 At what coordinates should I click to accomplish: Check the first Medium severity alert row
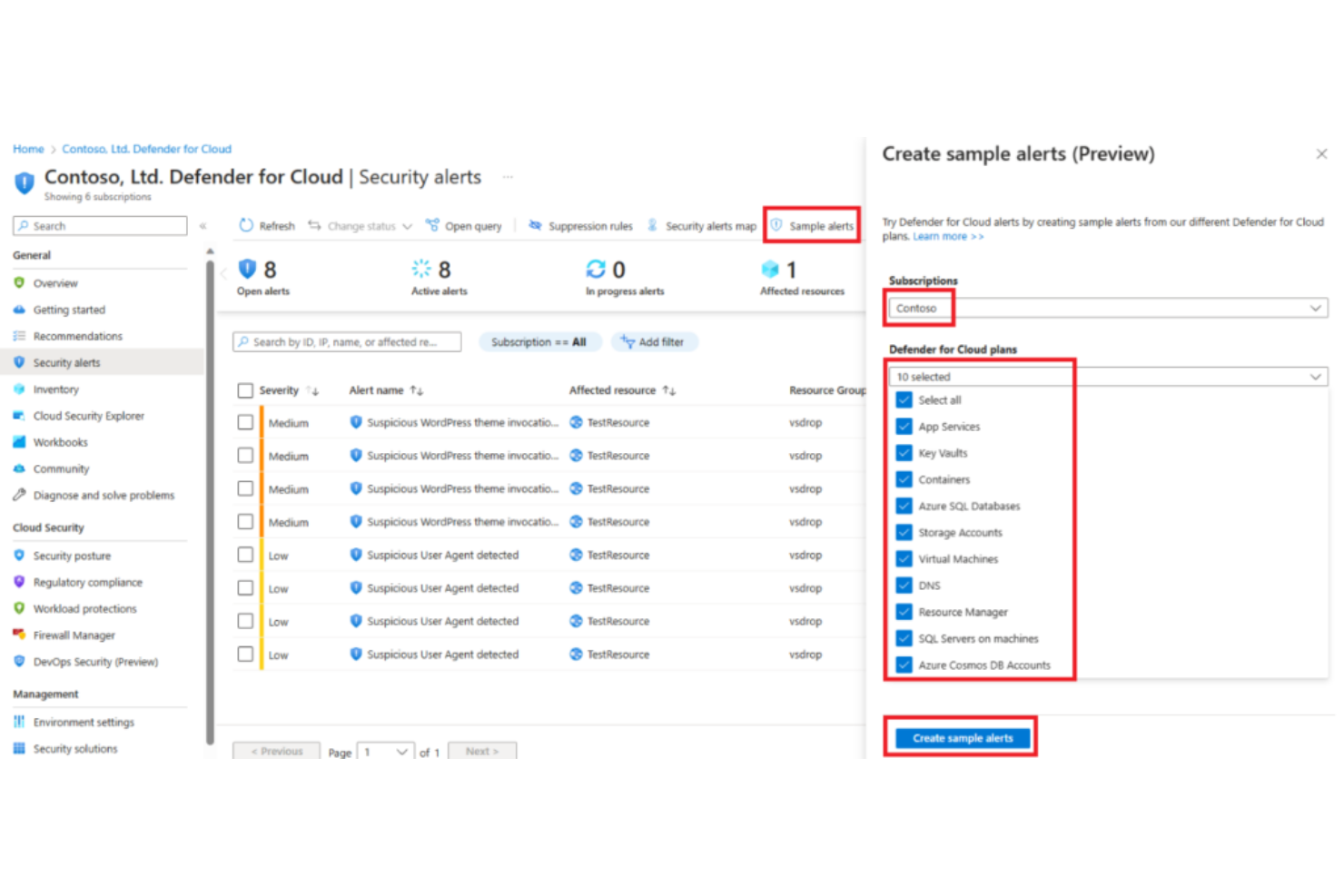click(245, 422)
